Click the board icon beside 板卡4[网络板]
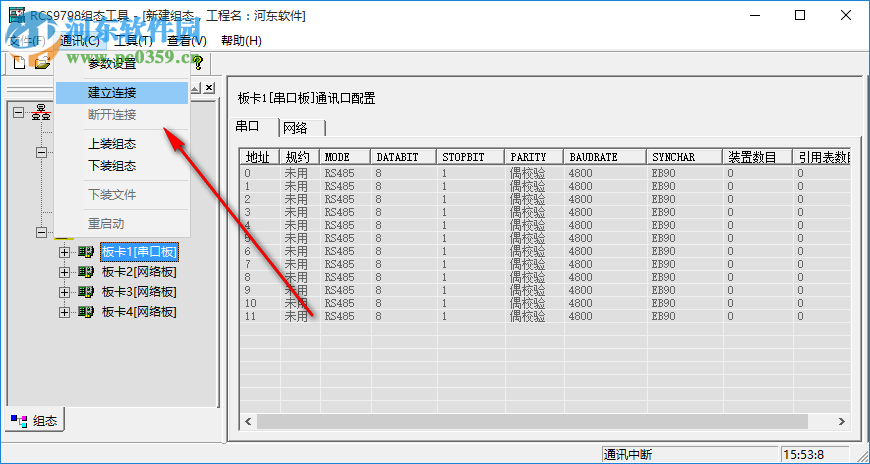870x464 pixels. click(x=85, y=312)
